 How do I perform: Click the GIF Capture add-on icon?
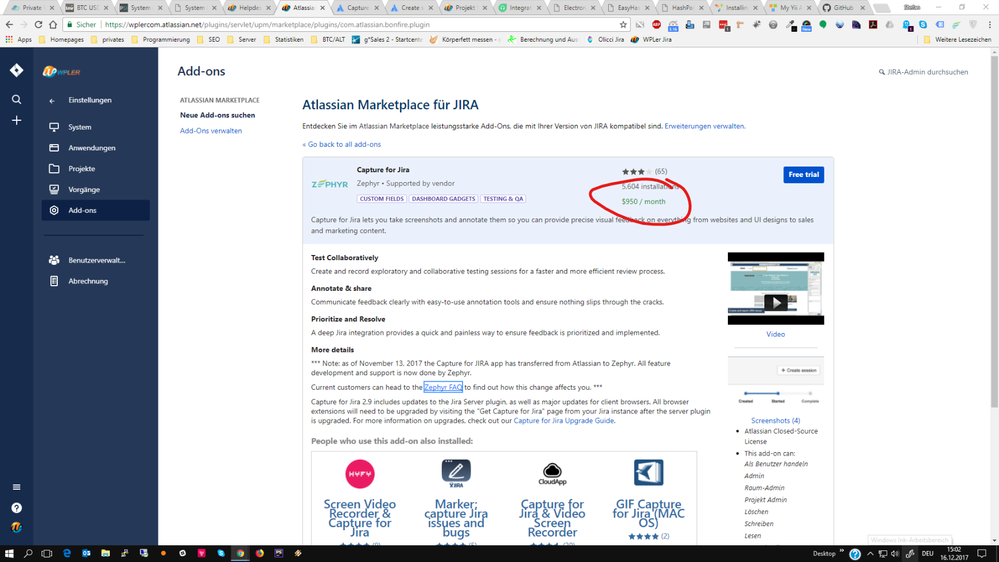click(649, 473)
